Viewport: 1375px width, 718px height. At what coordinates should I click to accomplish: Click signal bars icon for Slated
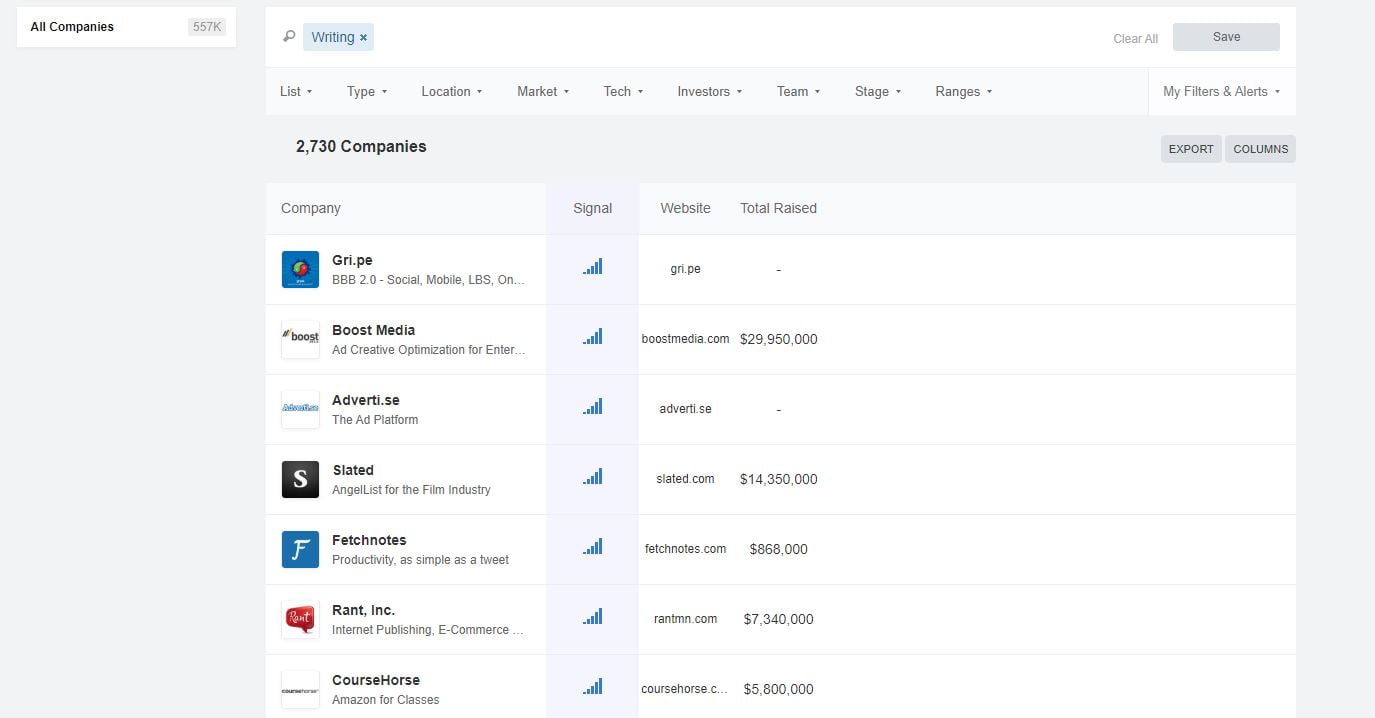tap(593, 477)
